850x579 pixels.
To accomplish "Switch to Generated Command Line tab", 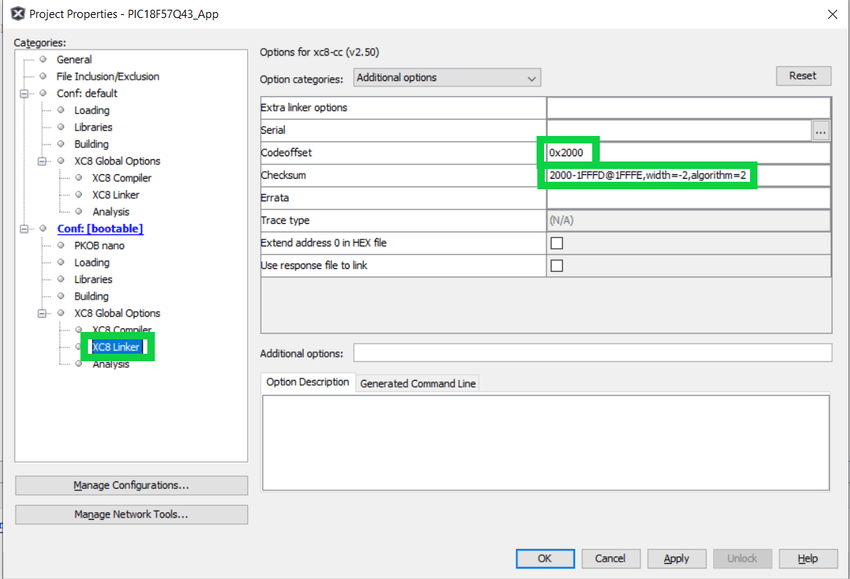I will (417, 383).
